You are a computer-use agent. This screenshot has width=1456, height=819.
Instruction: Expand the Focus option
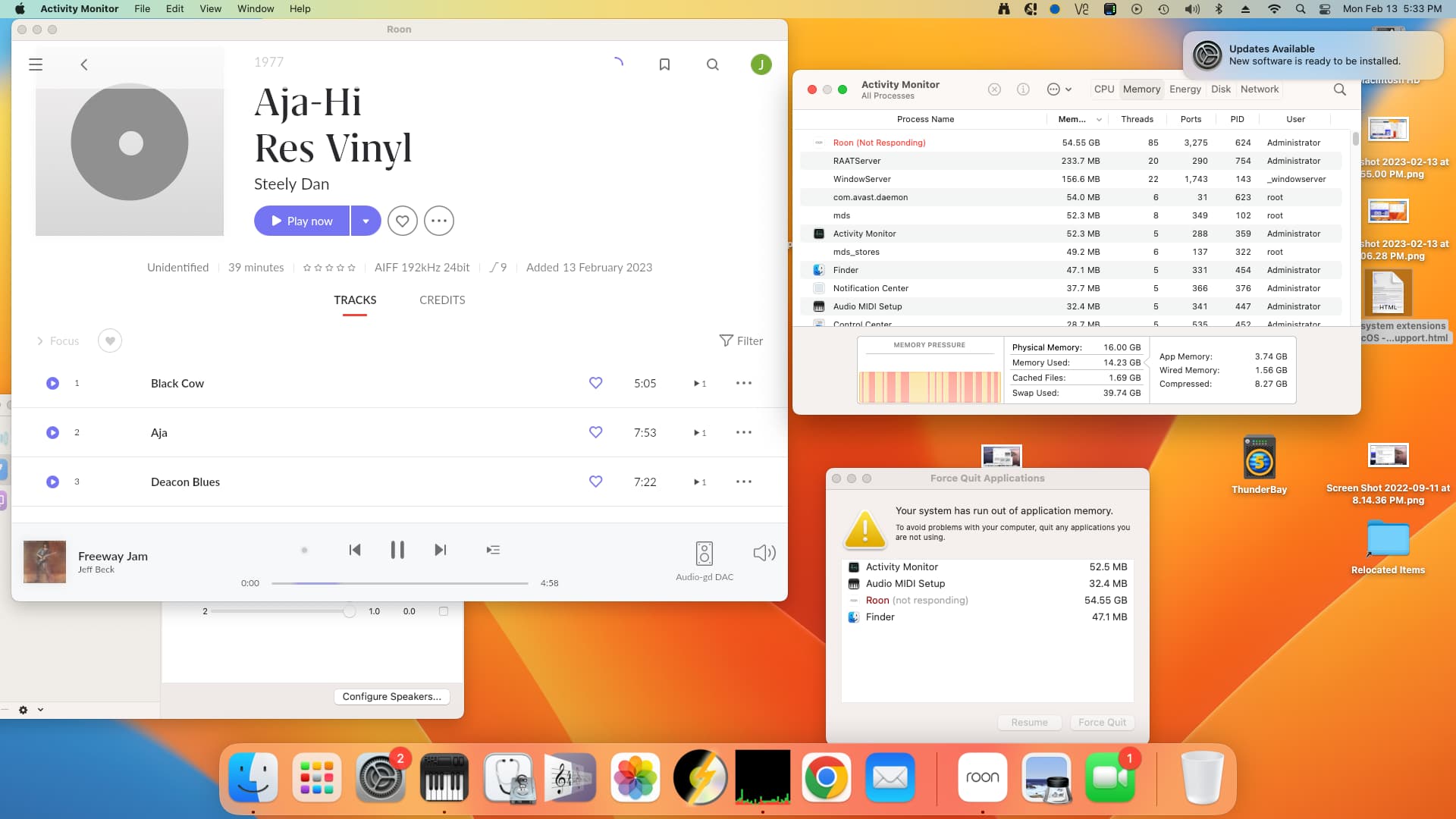[x=58, y=341]
